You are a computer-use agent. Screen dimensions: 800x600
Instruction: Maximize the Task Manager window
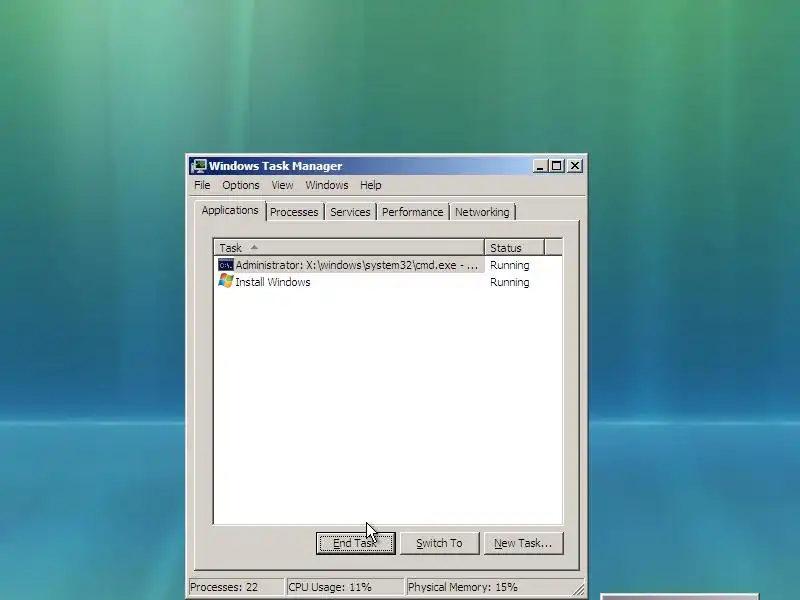tap(557, 166)
